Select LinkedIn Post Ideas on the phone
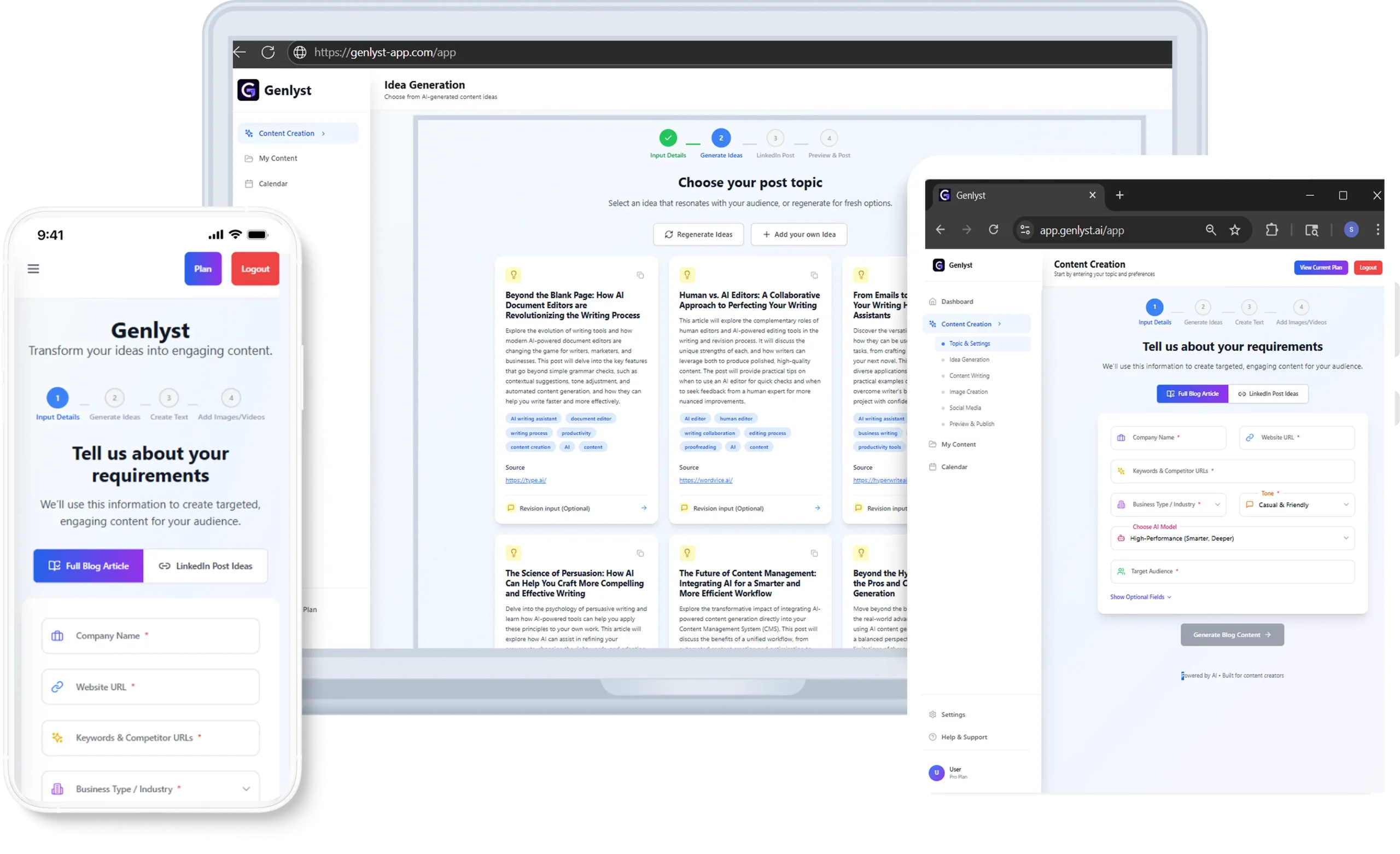 coord(206,566)
